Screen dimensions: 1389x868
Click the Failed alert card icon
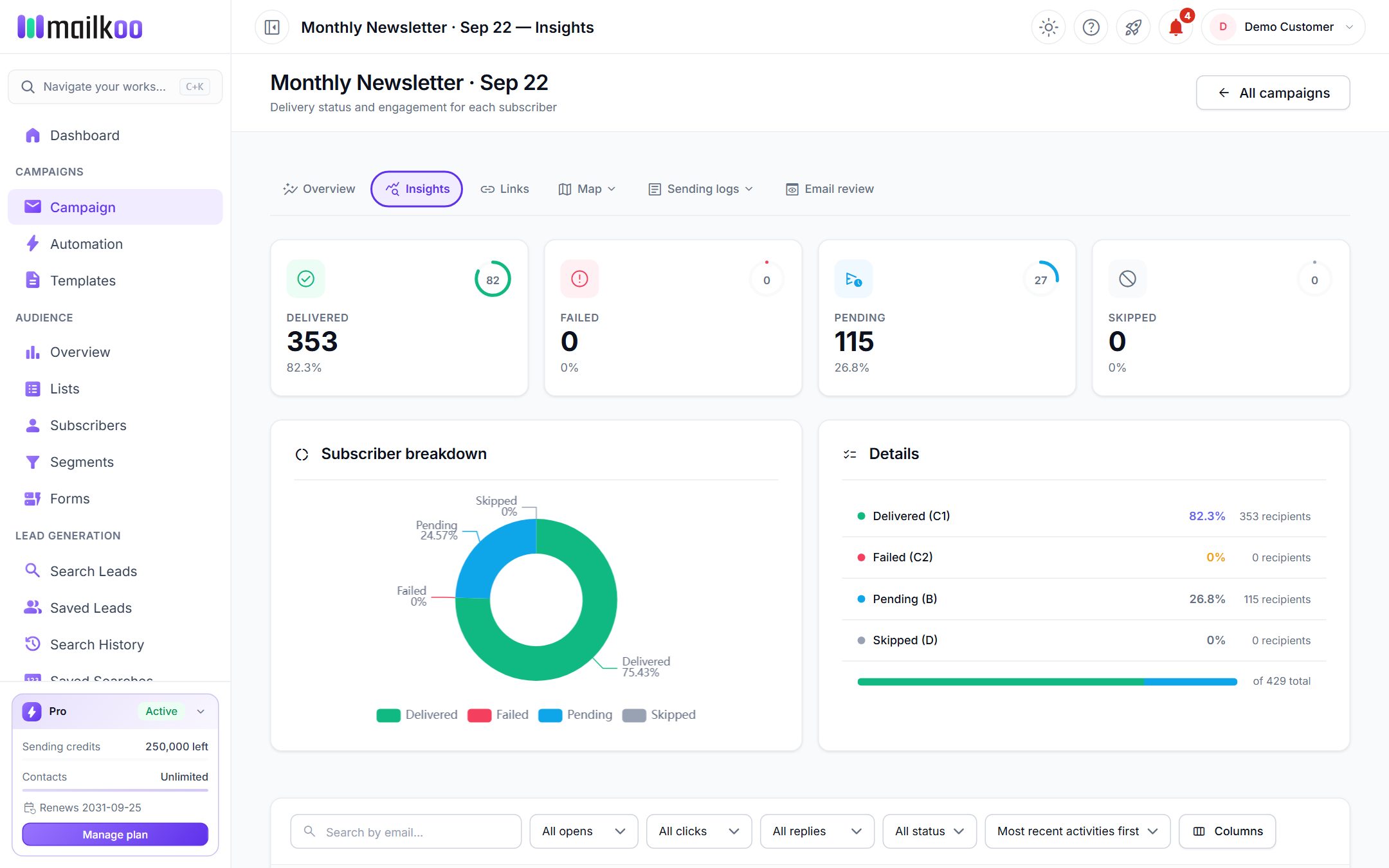coord(579,278)
